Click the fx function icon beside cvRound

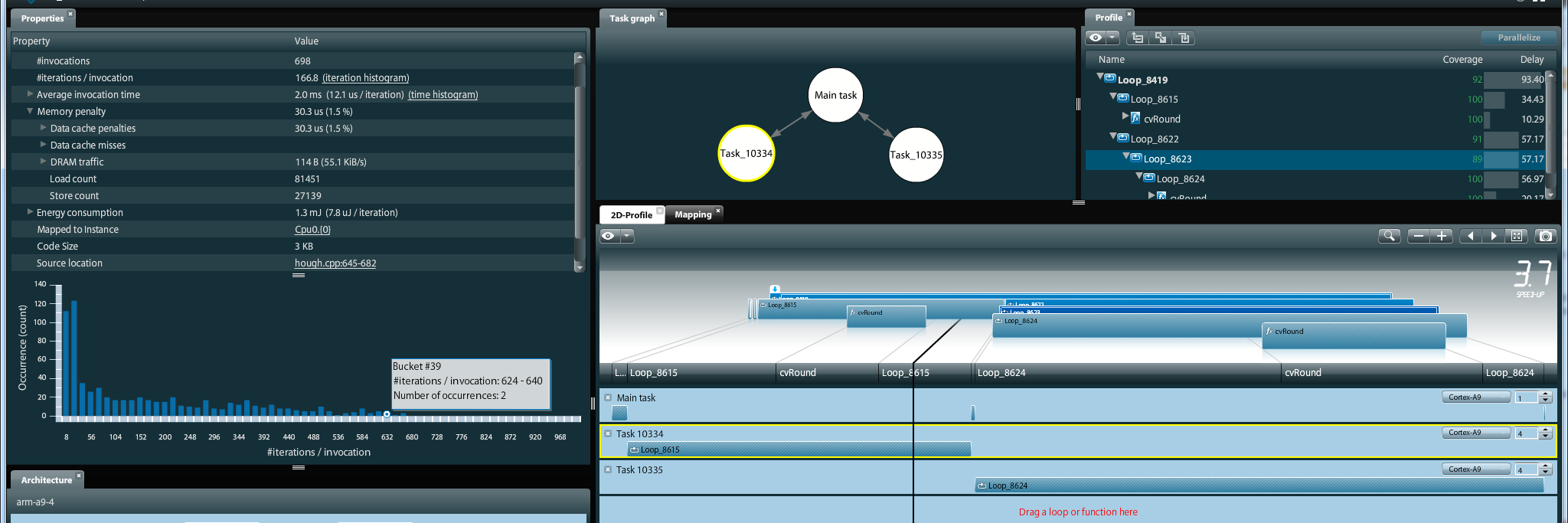[1136, 118]
